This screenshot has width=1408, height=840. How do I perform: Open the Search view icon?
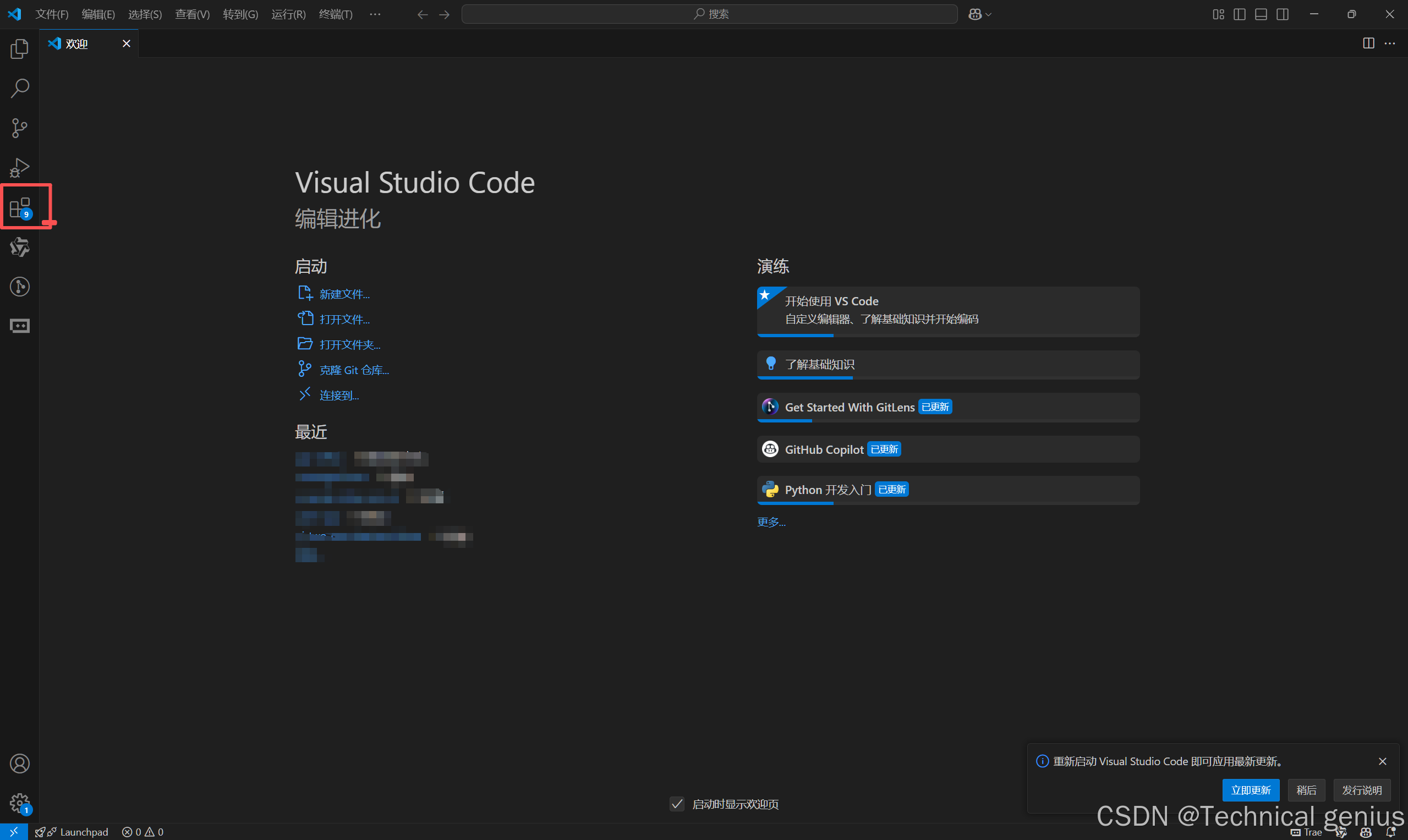pos(19,89)
